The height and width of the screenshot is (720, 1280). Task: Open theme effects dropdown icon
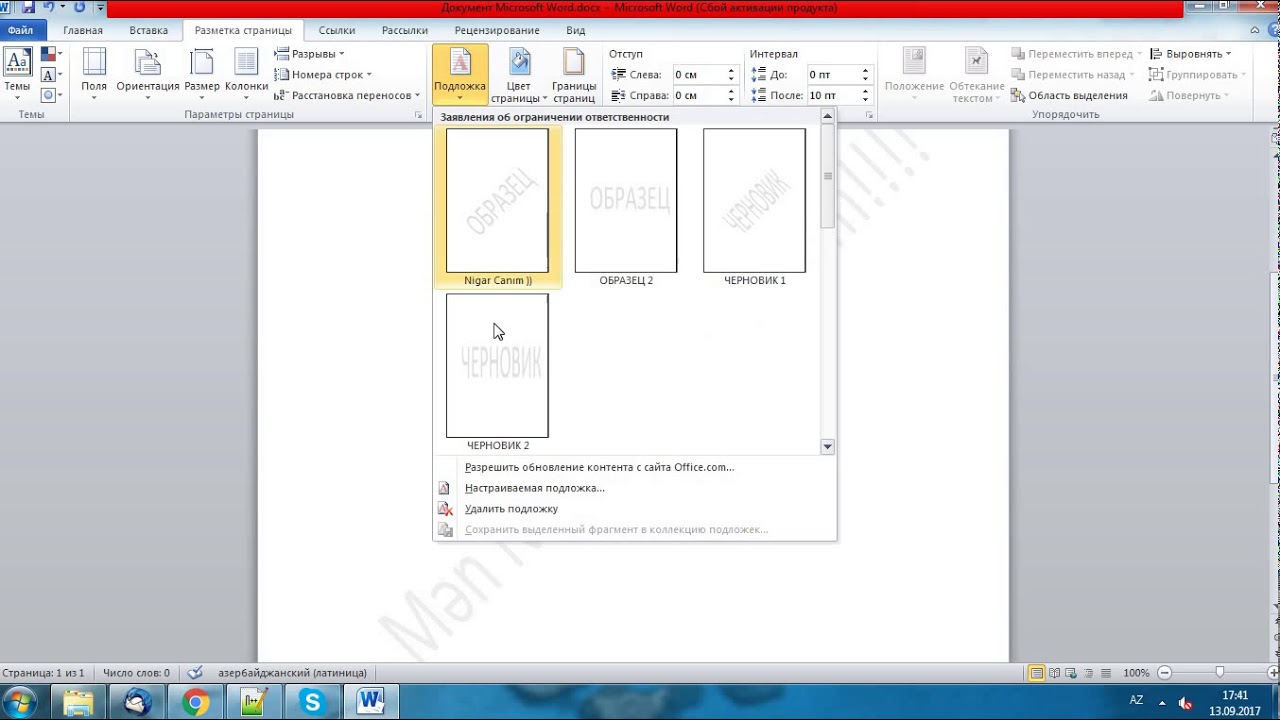50,95
